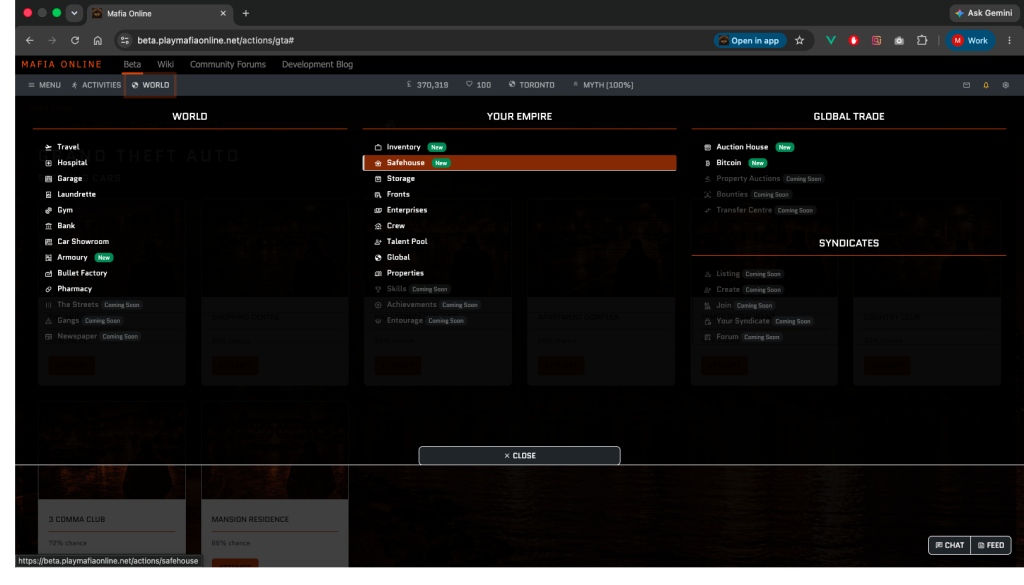Image resolution: width=1024 pixels, height=585 pixels.
Task: Click the health value 100
Action: (x=479, y=85)
